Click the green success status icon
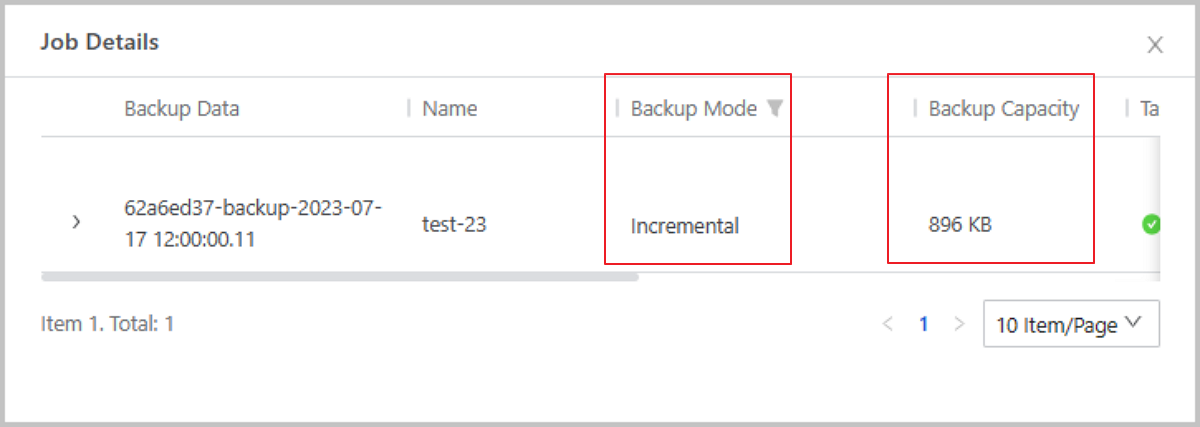This screenshot has width=1200, height=427. tap(1151, 225)
